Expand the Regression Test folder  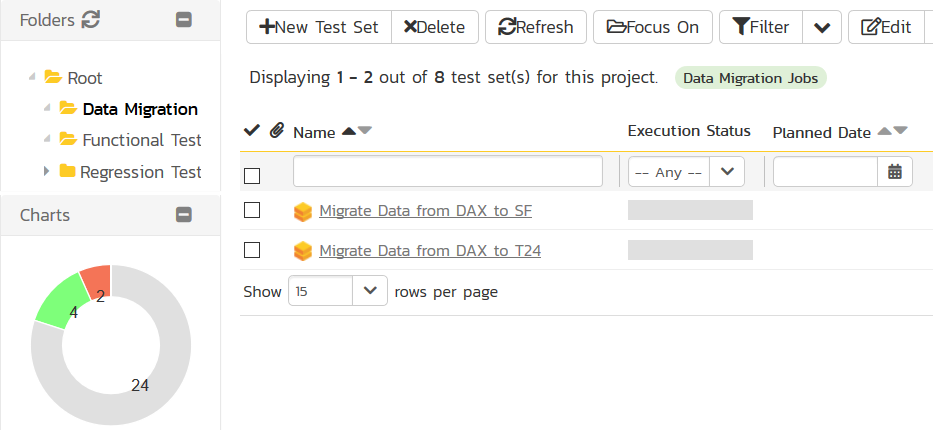47,172
